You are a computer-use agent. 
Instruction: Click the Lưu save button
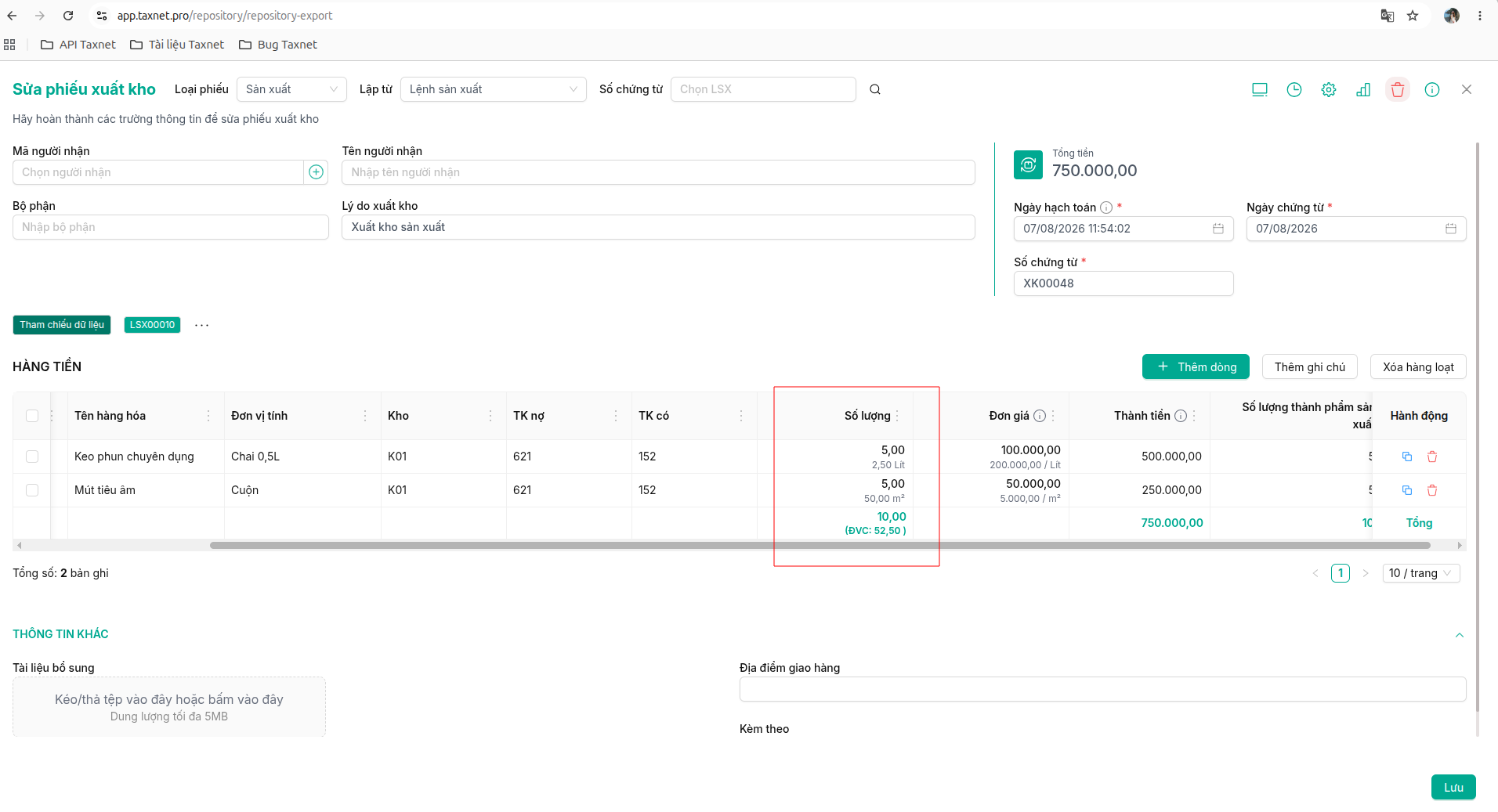click(x=1453, y=787)
